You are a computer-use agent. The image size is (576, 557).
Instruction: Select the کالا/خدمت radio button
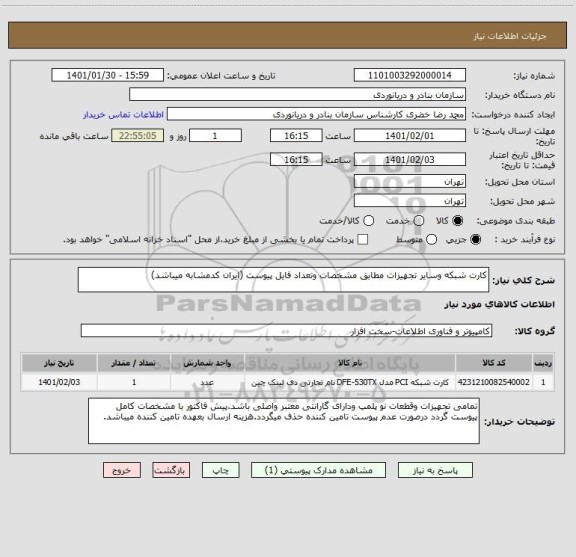tap(368, 221)
